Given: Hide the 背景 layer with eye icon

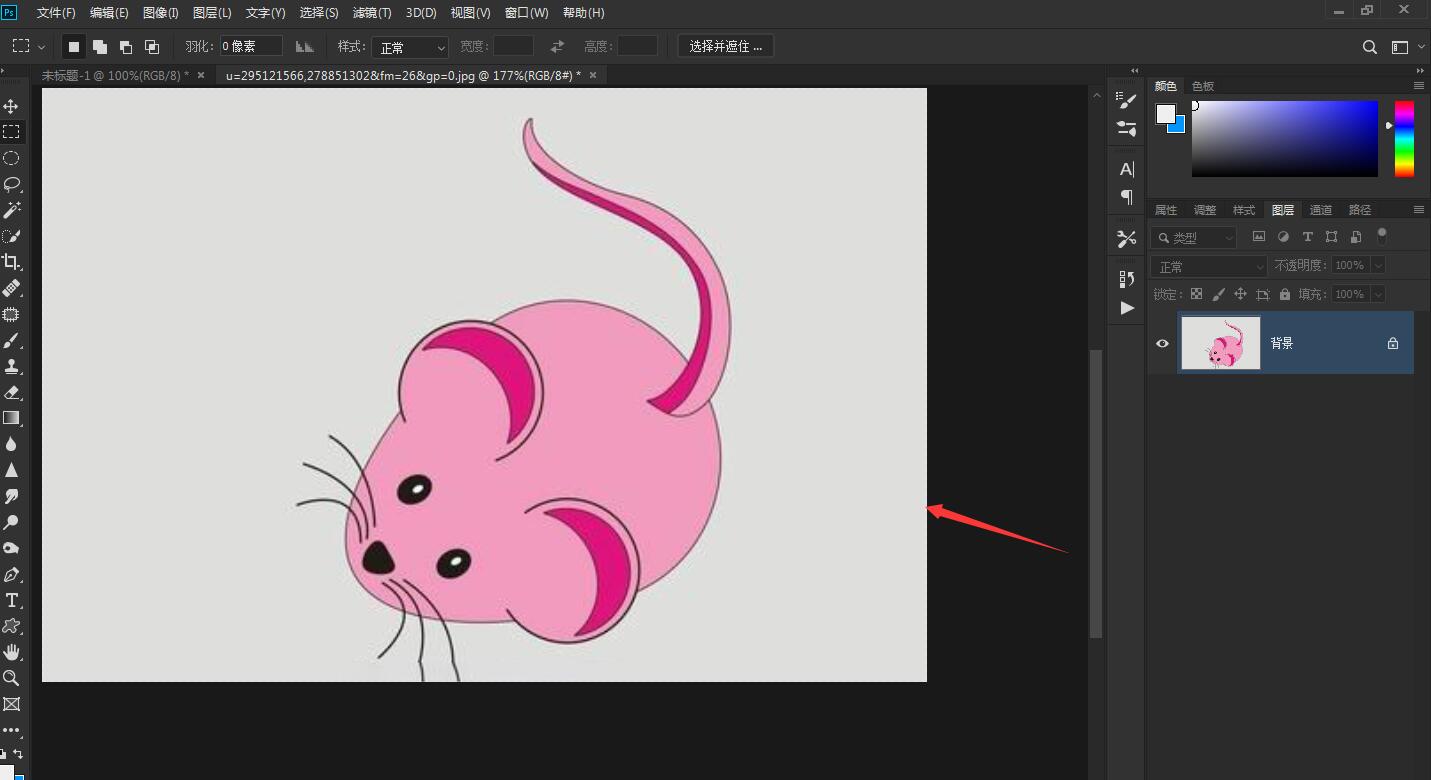Looking at the screenshot, I should pos(1162,343).
